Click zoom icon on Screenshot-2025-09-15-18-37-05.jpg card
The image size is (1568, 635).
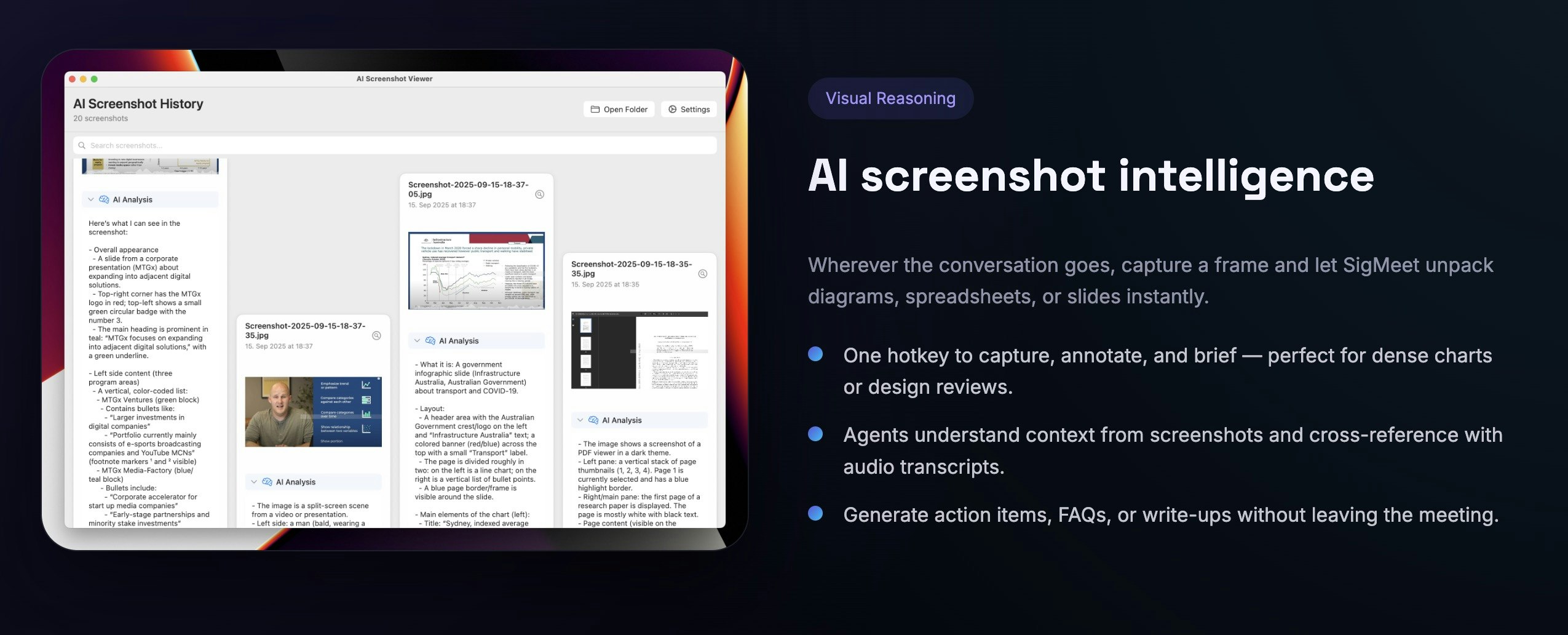point(539,194)
